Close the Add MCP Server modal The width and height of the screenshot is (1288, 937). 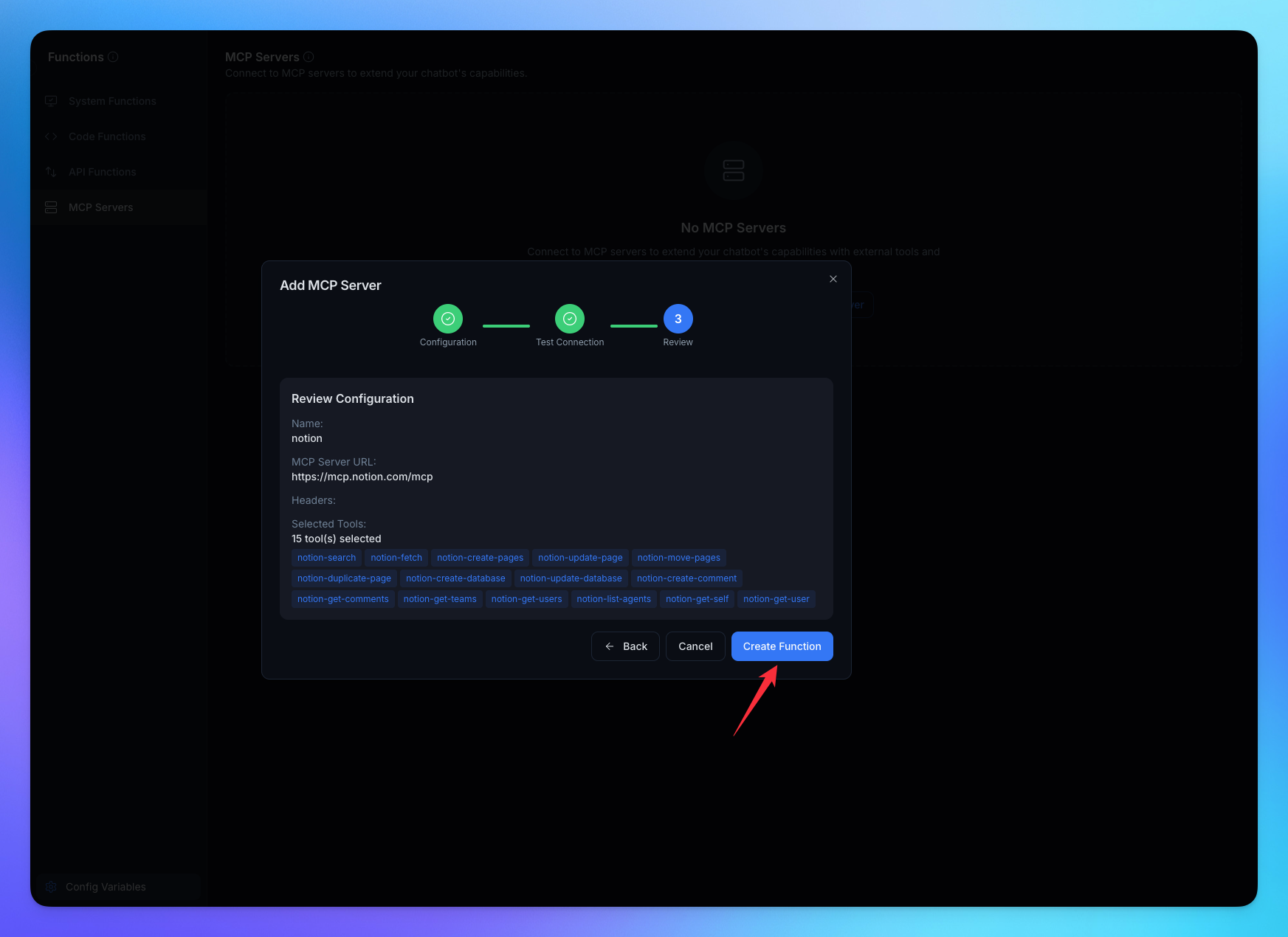click(x=833, y=279)
